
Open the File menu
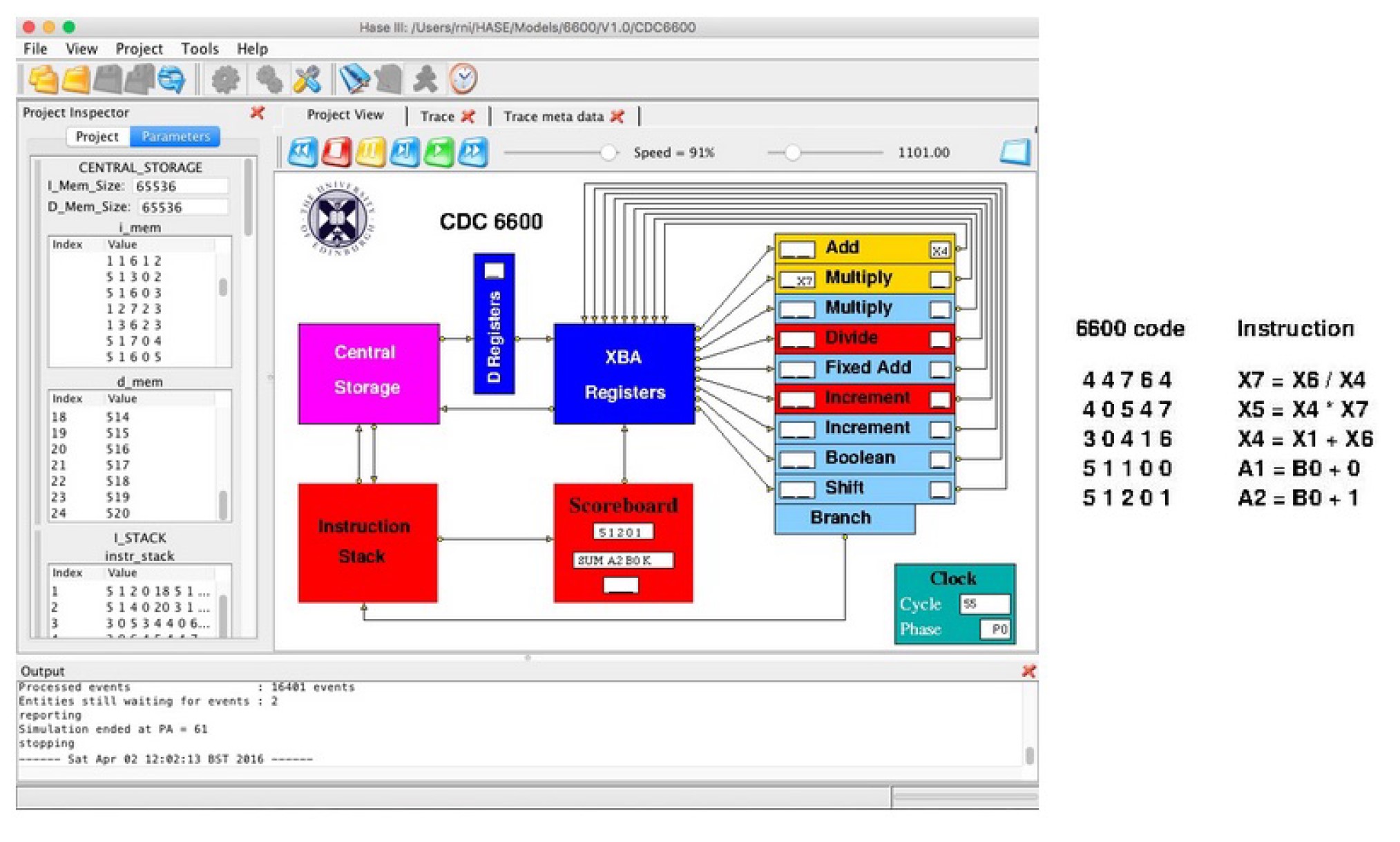tap(35, 48)
